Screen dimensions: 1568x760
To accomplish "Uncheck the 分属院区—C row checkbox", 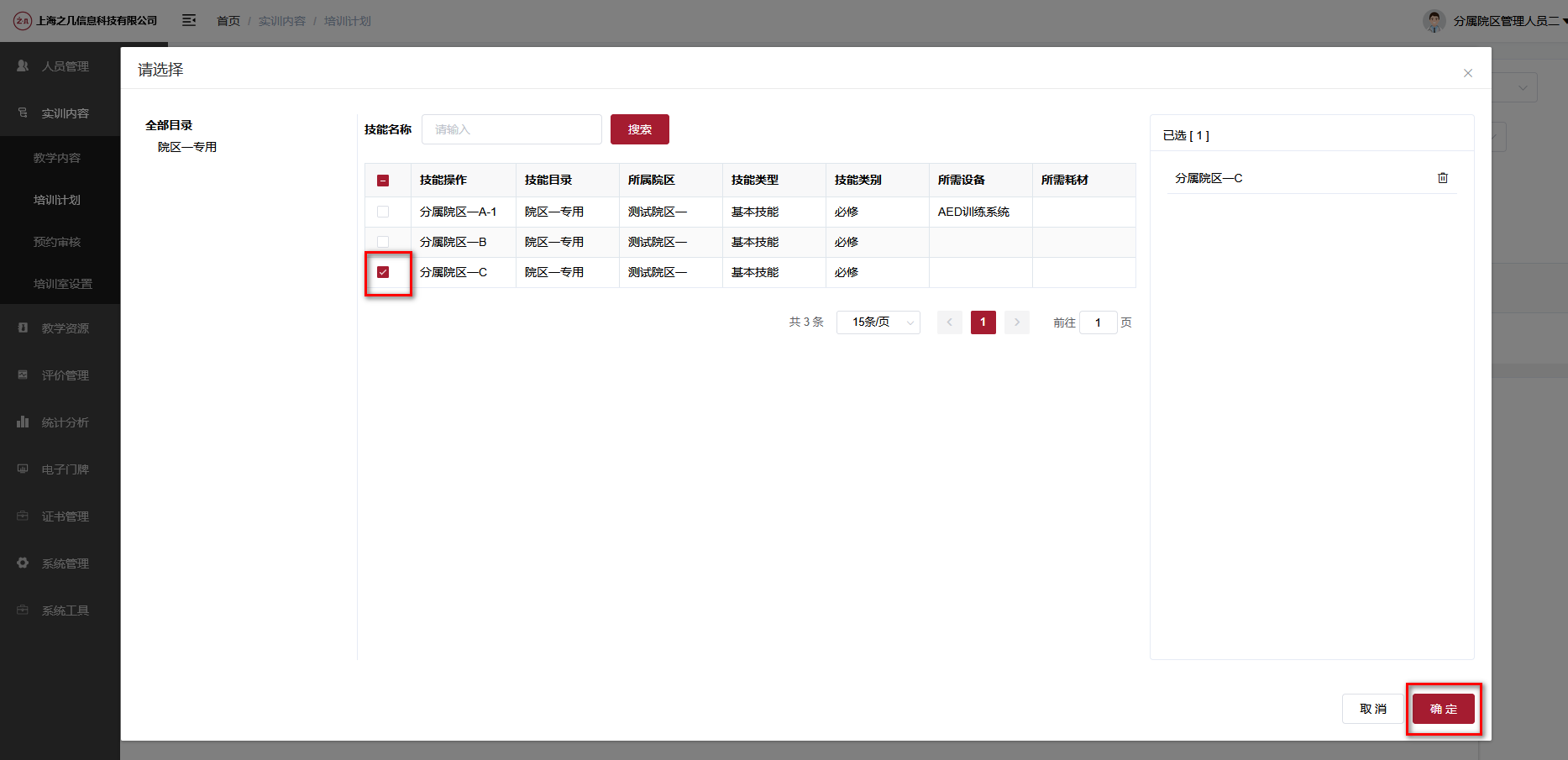I will point(383,272).
